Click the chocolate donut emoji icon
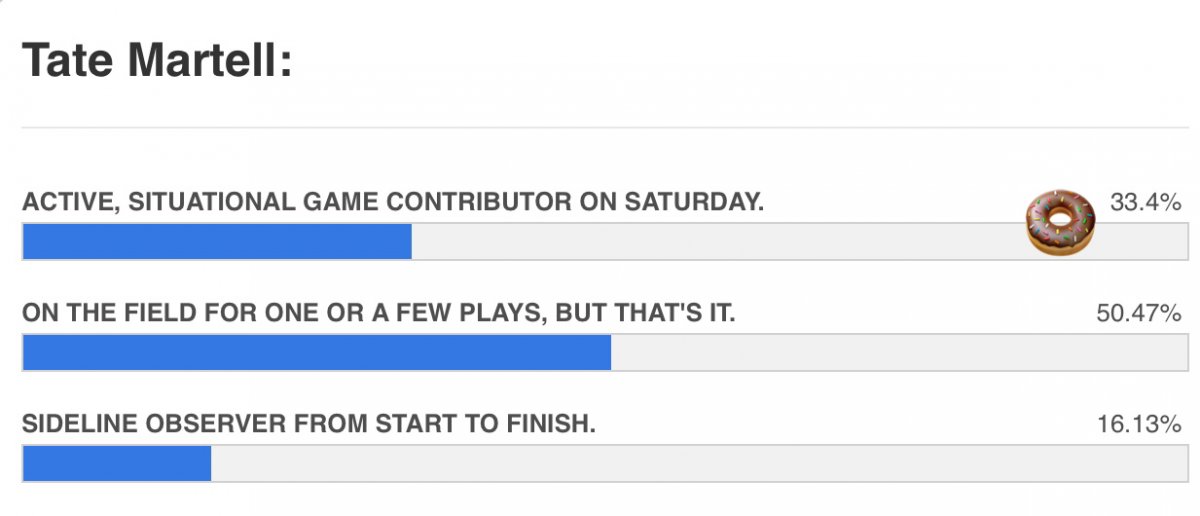The width and height of the screenshot is (1200, 516). (1061, 221)
